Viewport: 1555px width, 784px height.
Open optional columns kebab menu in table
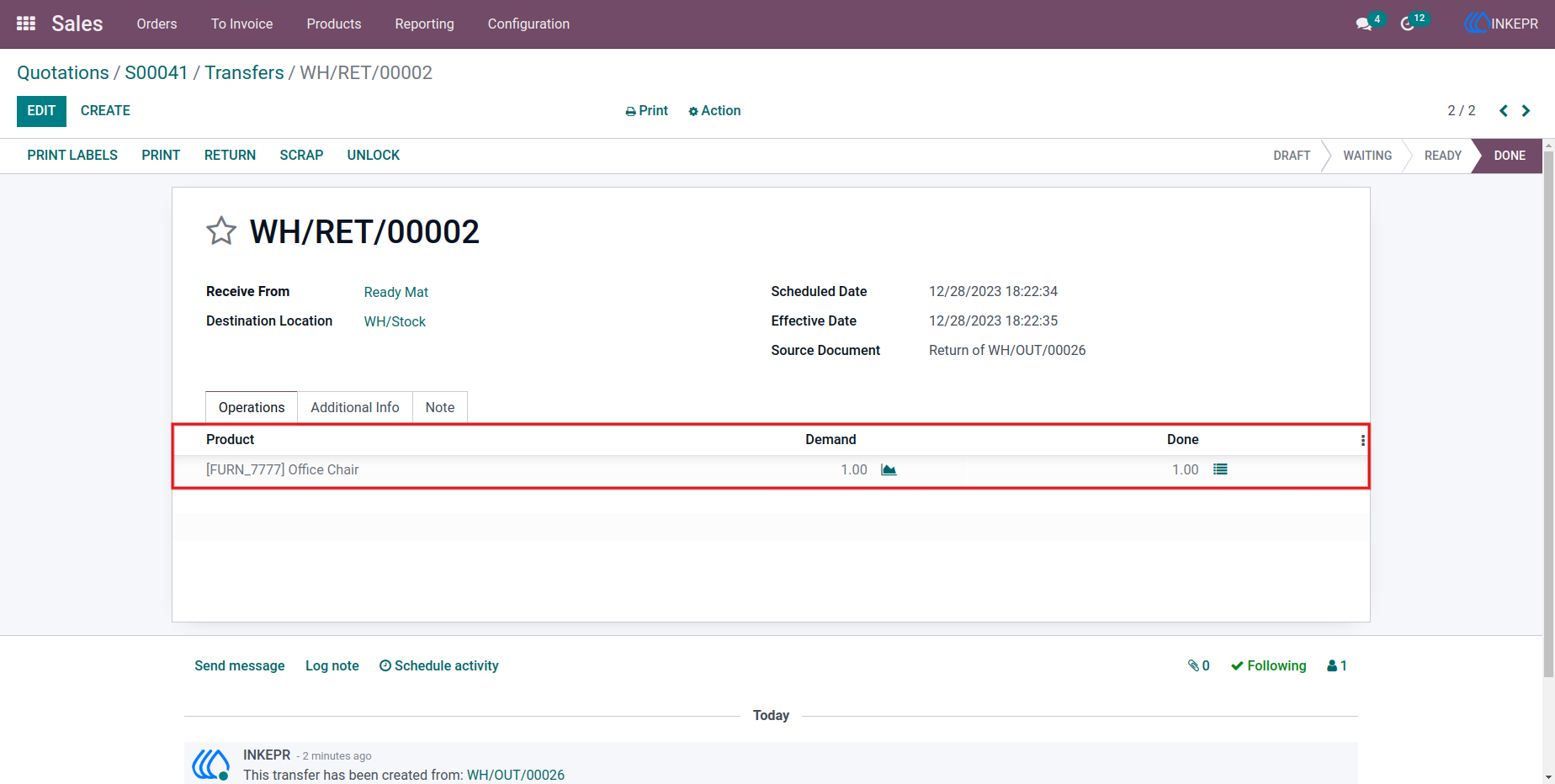(1363, 440)
